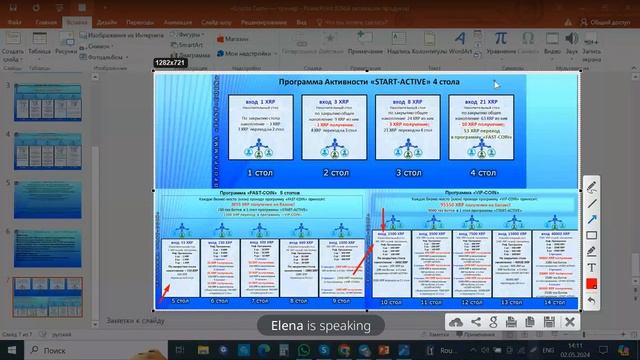Click the Заметки к слайду notes area
The height and width of the screenshot is (360, 640).
[136, 321]
